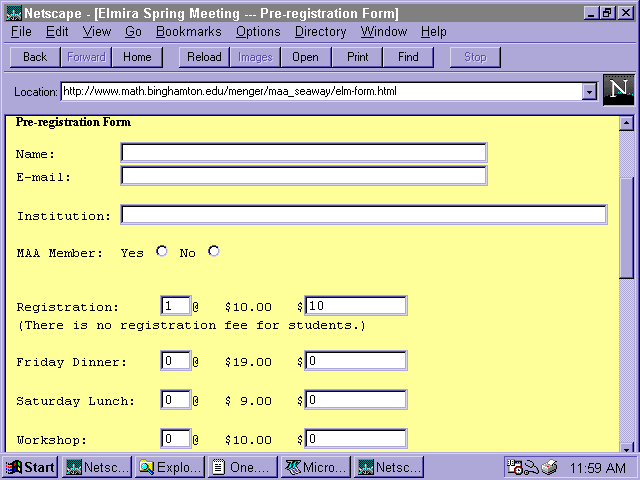
Task: Click the Netscape icon in the title bar
Action: (x=13, y=13)
